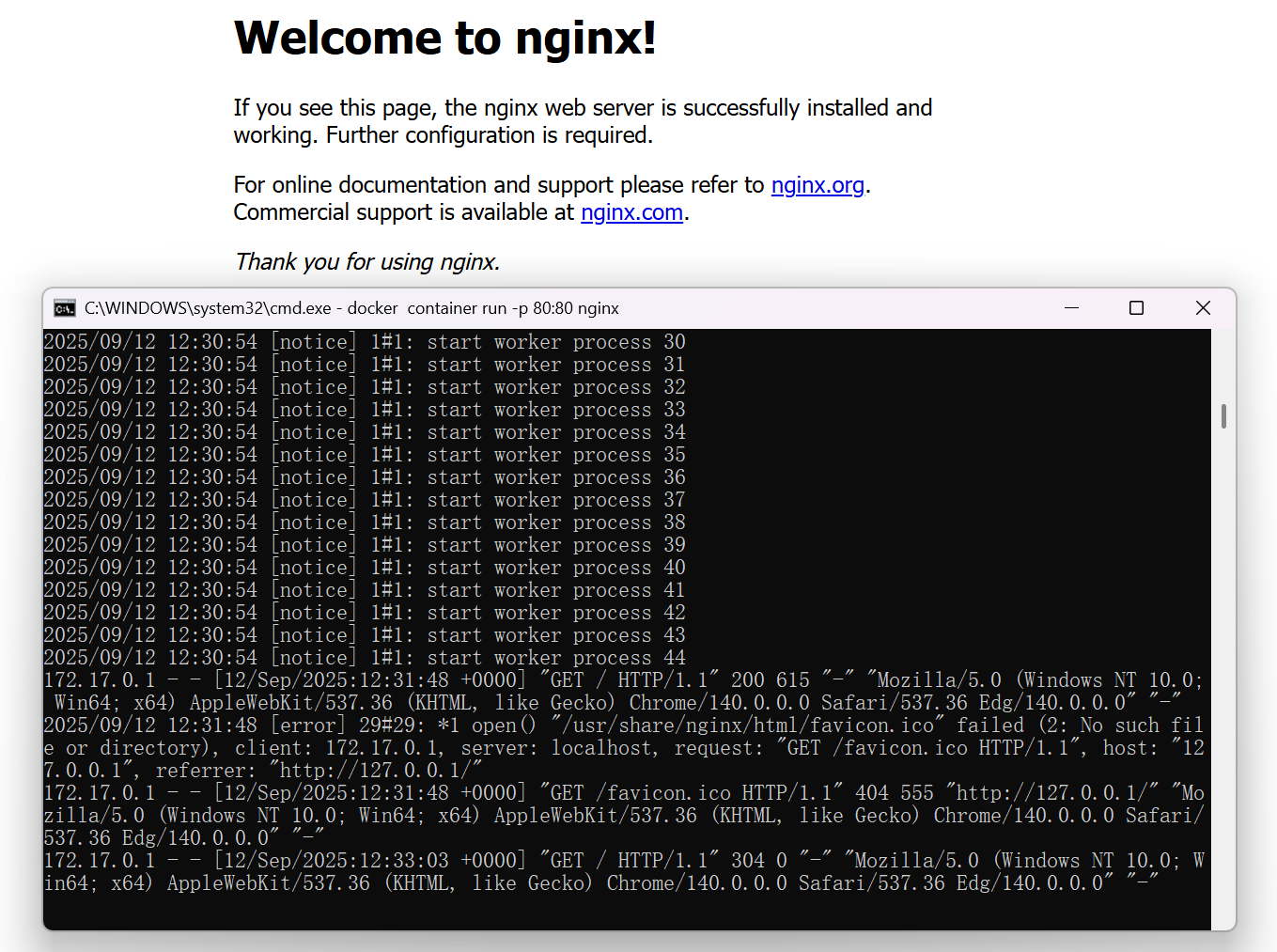Click the terminal vertical scrollbar thumb

[1223, 416]
